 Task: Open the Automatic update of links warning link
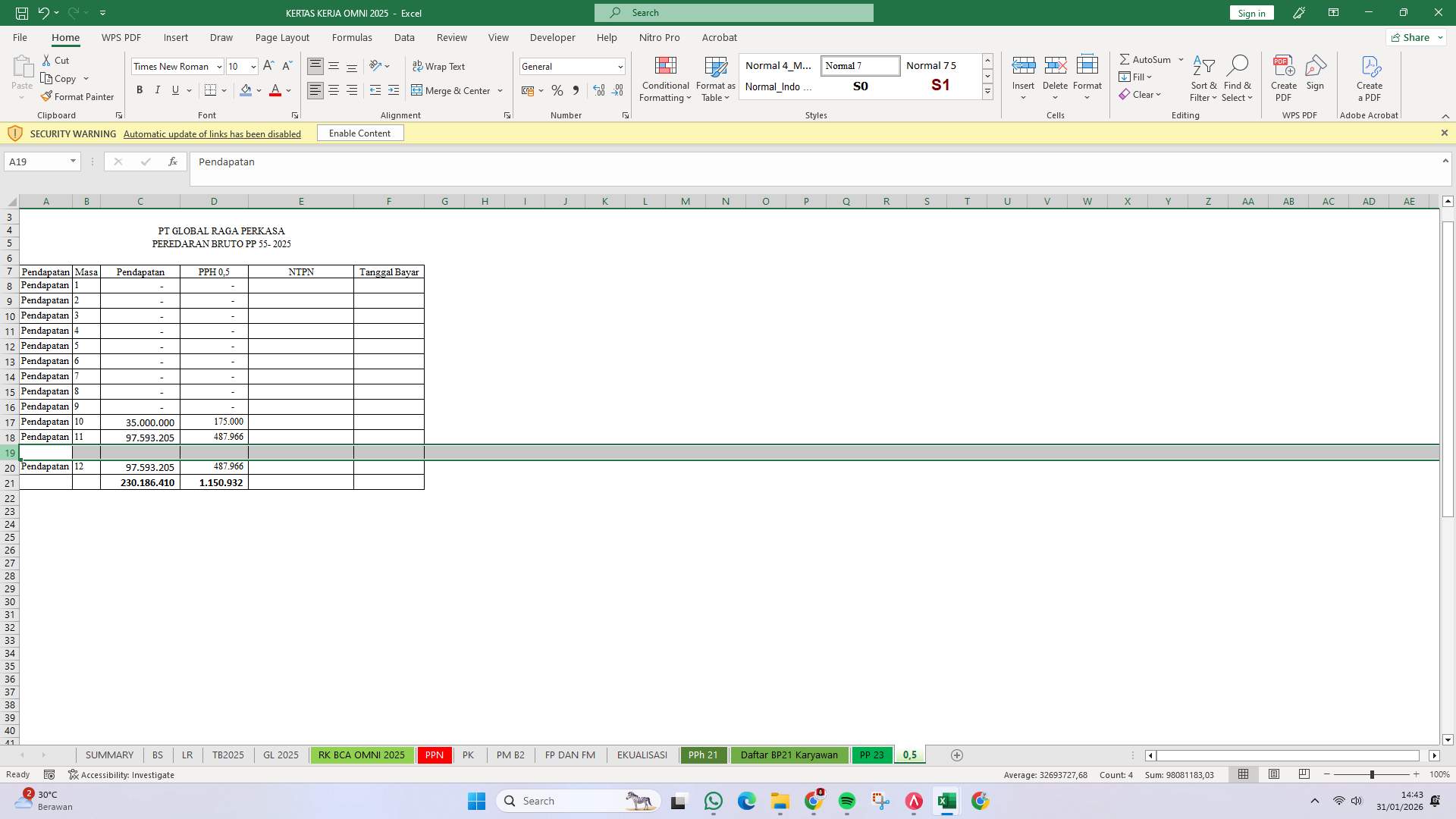coord(212,133)
